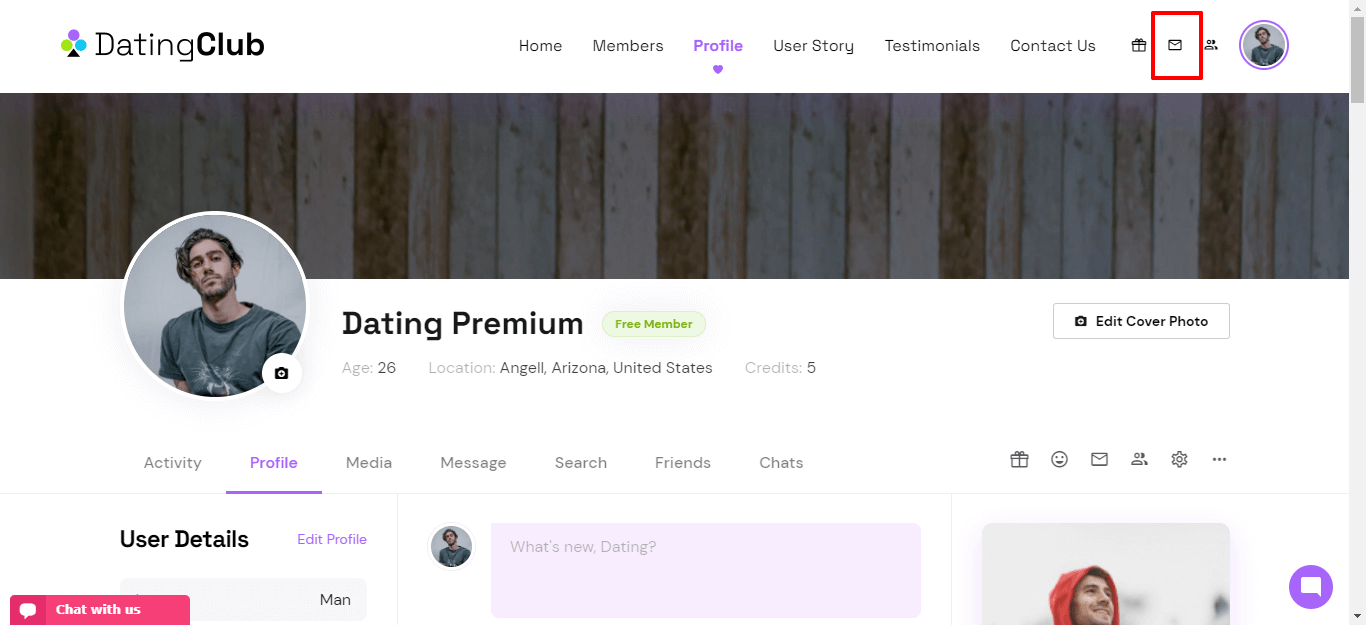The width and height of the screenshot is (1366, 625).
Task: Click the Edit Profile link
Action: (x=332, y=539)
